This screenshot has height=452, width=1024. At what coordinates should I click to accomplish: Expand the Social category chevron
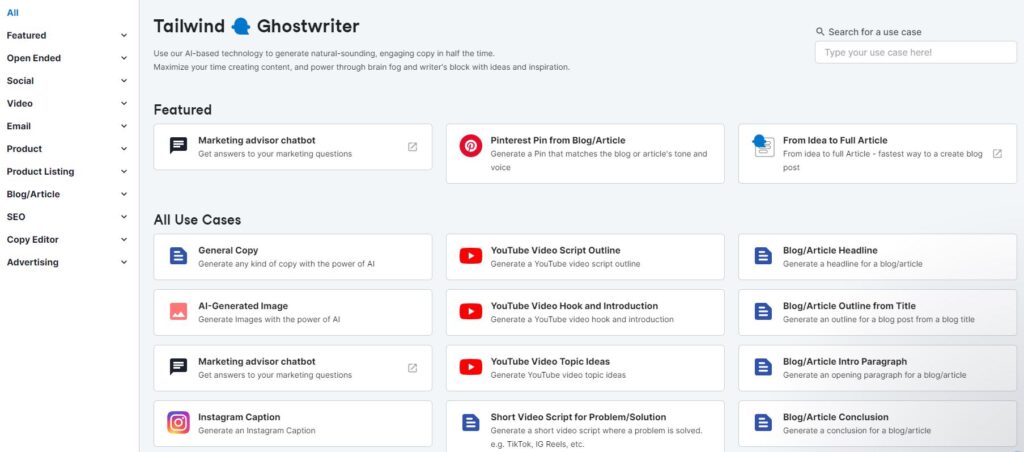point(124,81)
